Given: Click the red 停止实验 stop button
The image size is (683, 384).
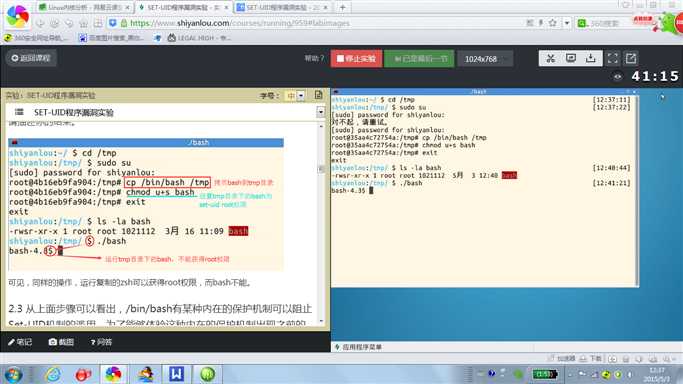Looking at the screenshot, I should click(x=356, y=58).
